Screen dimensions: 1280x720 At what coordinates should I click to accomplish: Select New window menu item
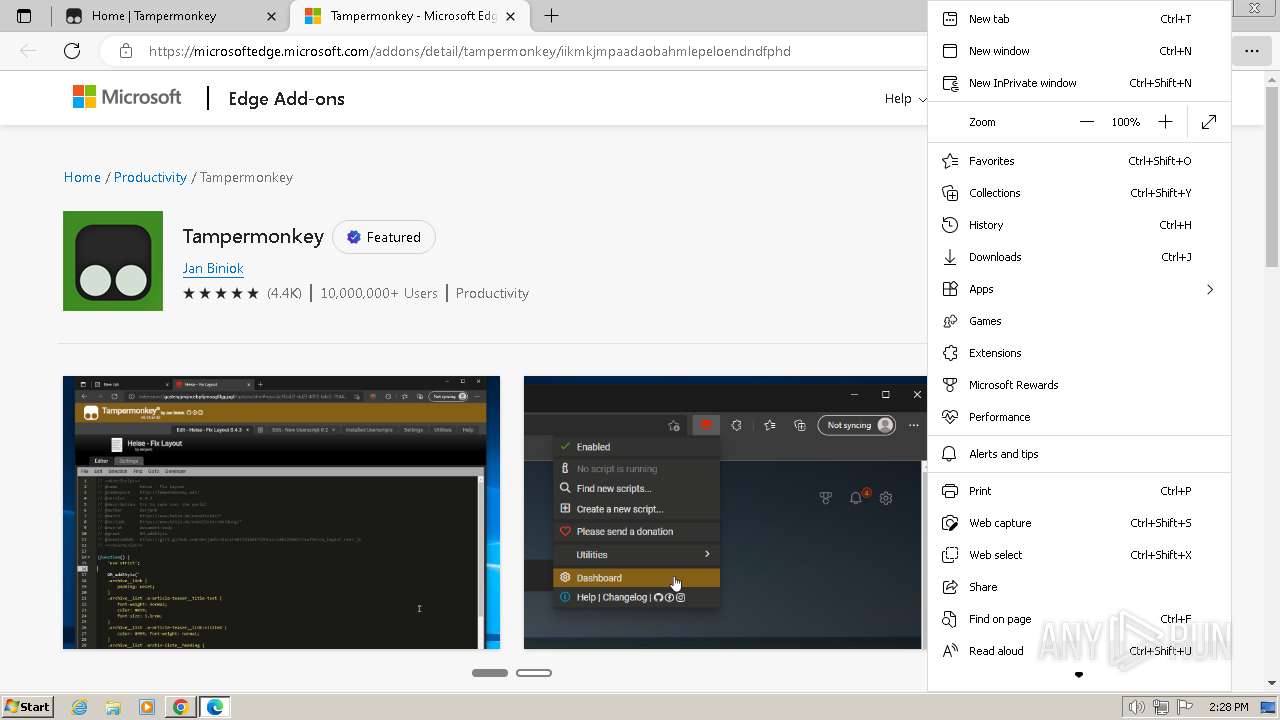pyautogui.click(x=1079, y=51)
